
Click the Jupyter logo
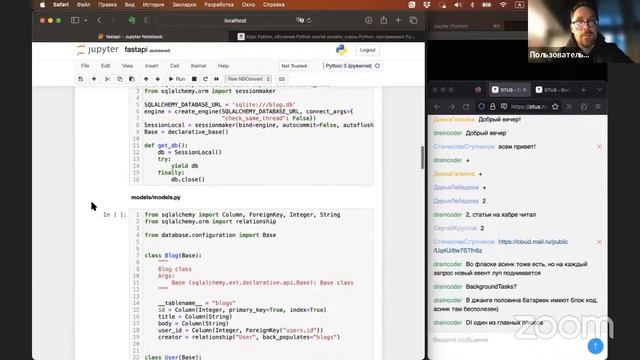pos(98,50)
